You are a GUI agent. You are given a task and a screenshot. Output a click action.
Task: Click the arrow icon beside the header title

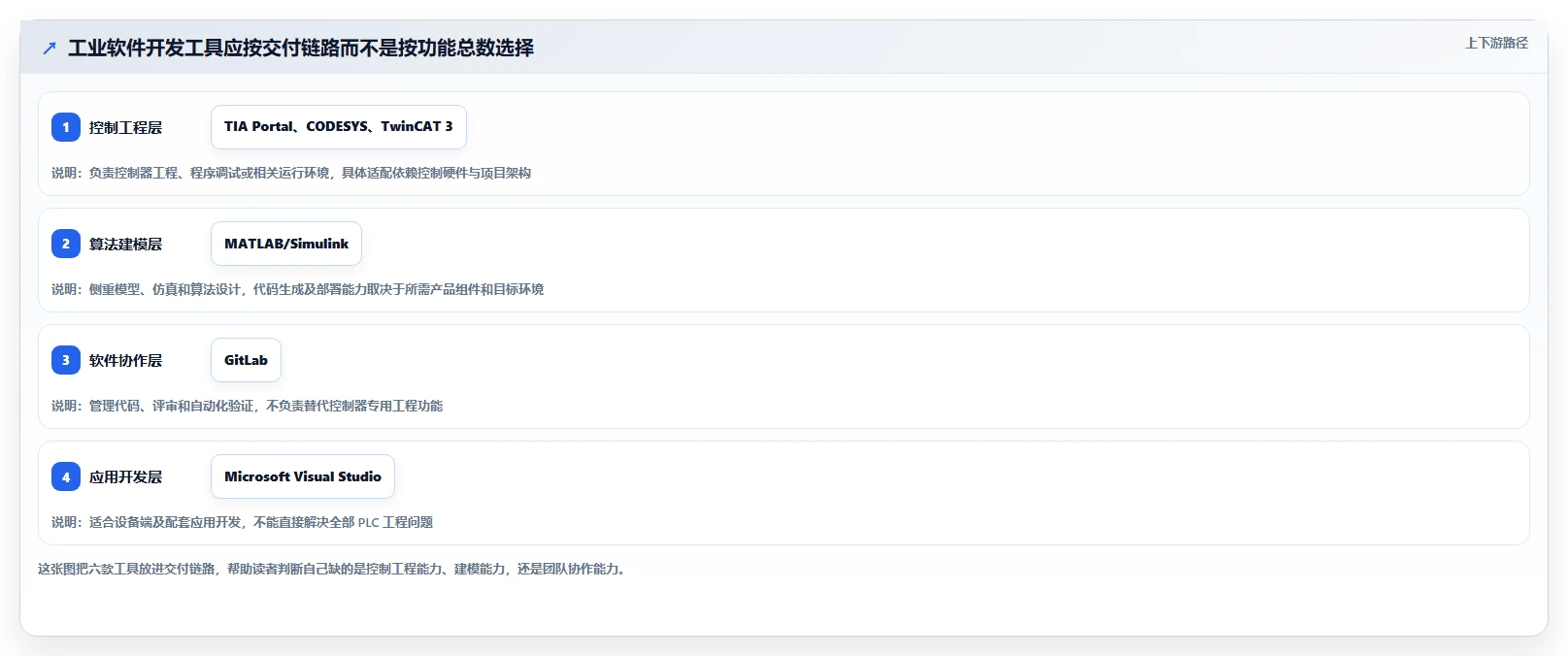(50, 49)
